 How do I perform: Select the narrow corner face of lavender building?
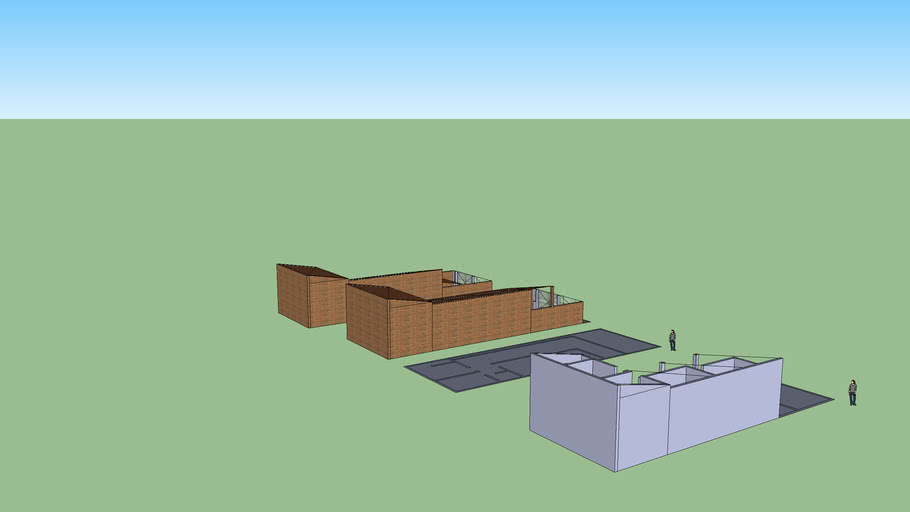[x=642, y=426]
